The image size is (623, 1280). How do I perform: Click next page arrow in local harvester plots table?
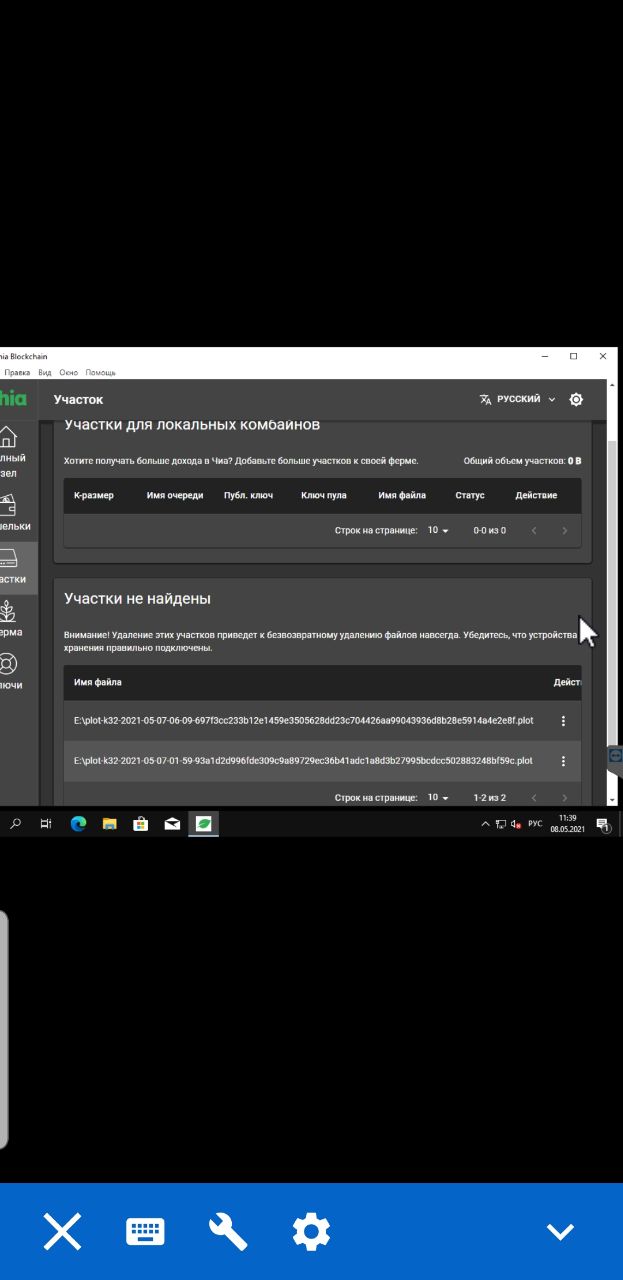click(x=564, y=530)
